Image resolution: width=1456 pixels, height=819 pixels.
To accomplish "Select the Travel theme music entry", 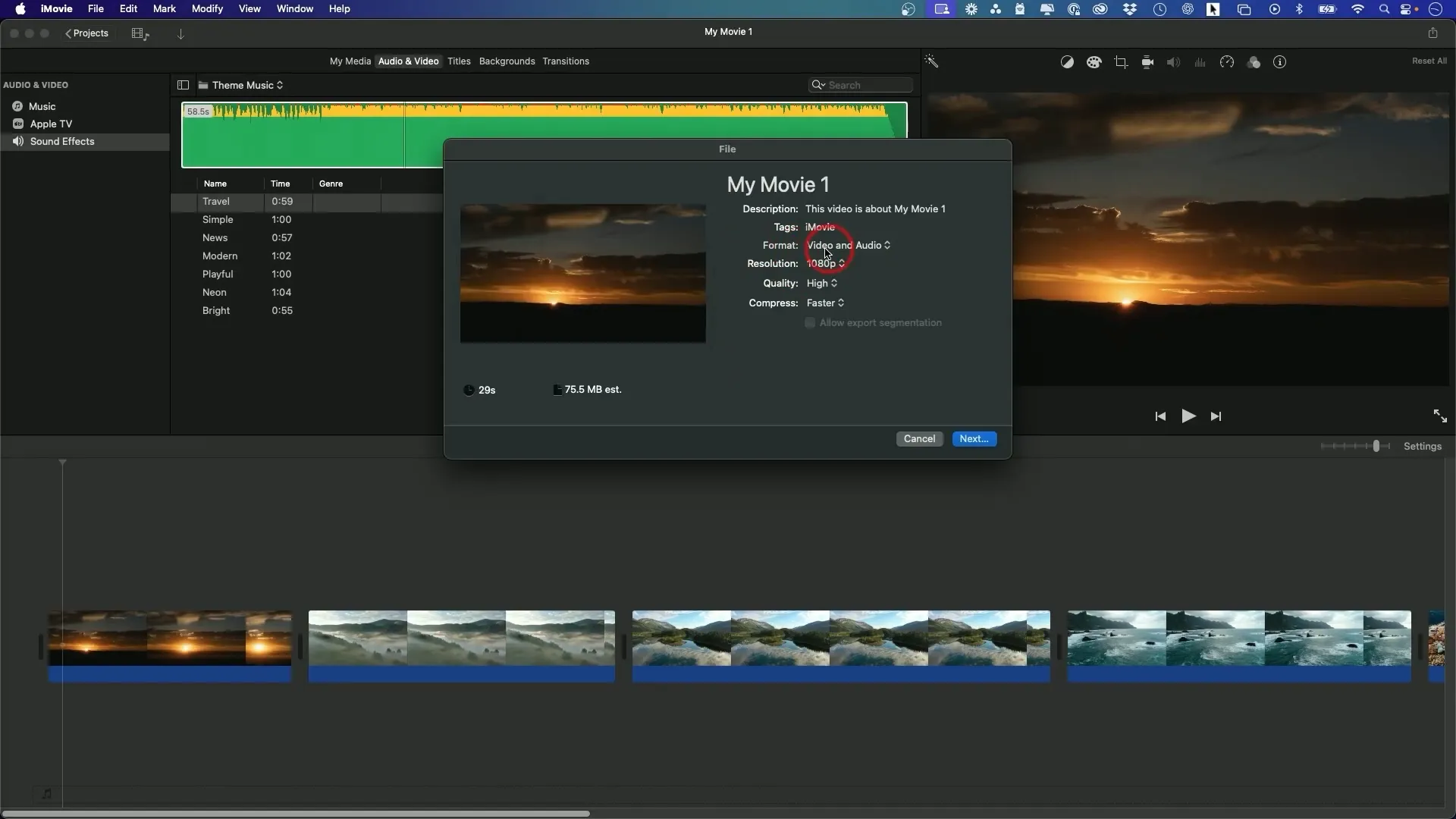I will tap(216, 201).
